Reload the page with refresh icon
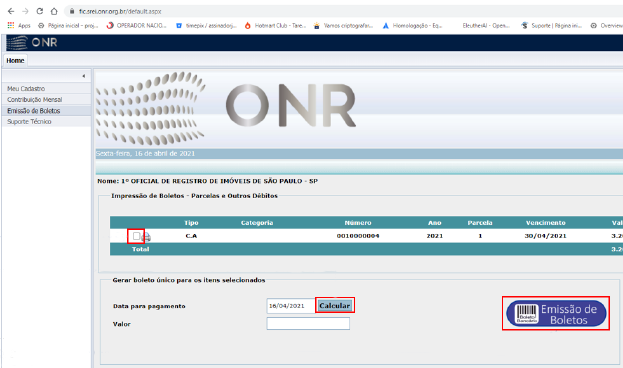623x368 pixels. coord(39,11)
